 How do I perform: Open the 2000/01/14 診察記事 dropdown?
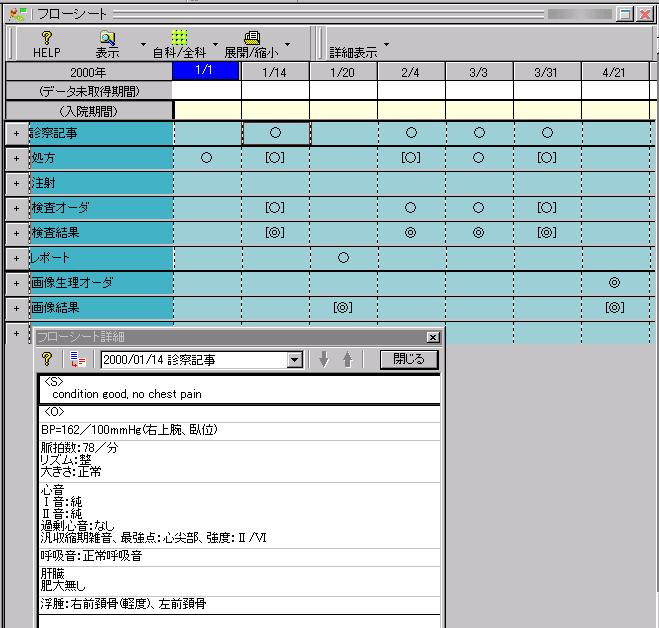[295, 360]
